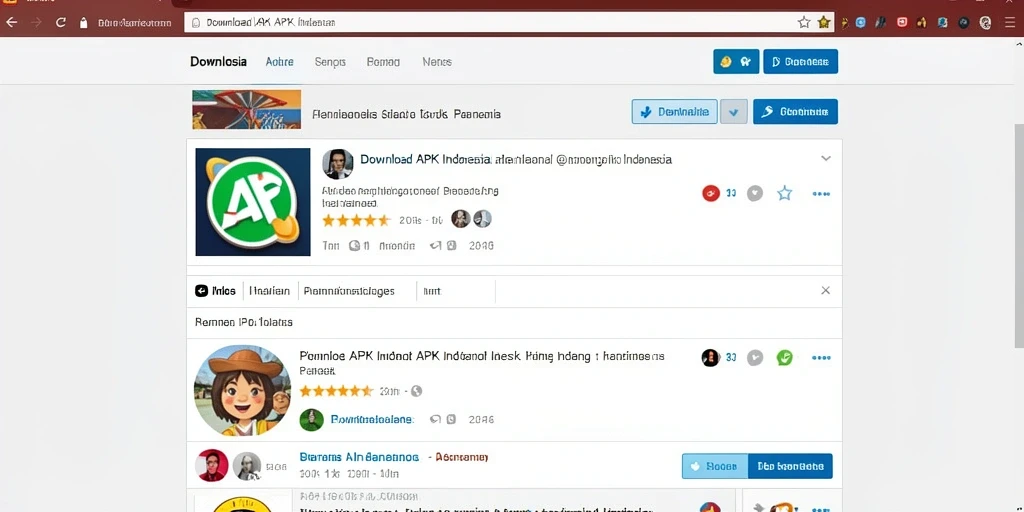This screenshot has width=1024, height=512.
Task: Click the gray circle icon in second app card
Action: [755, 357]
